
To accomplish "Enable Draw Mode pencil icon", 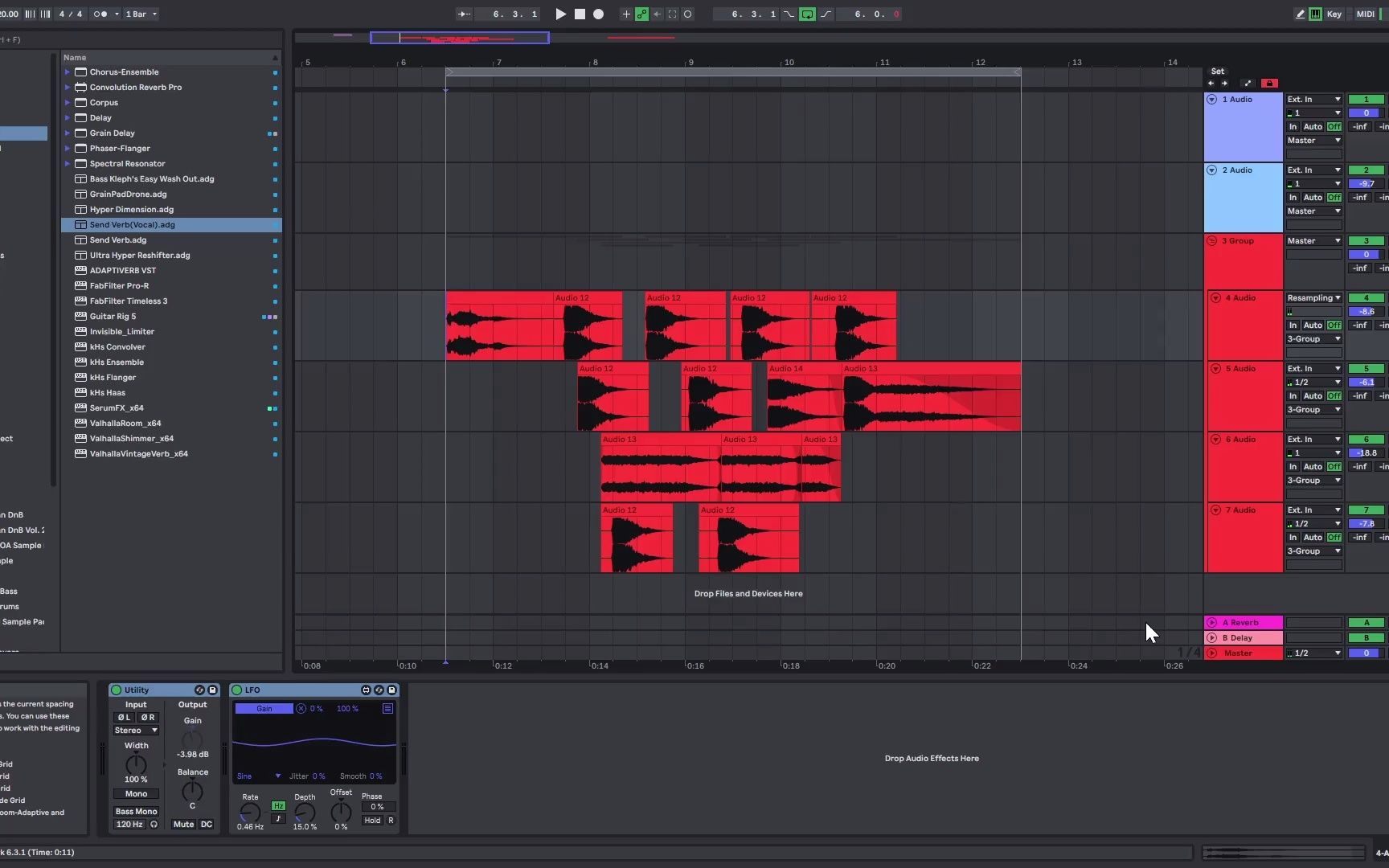I will [x=1300, y=14].
